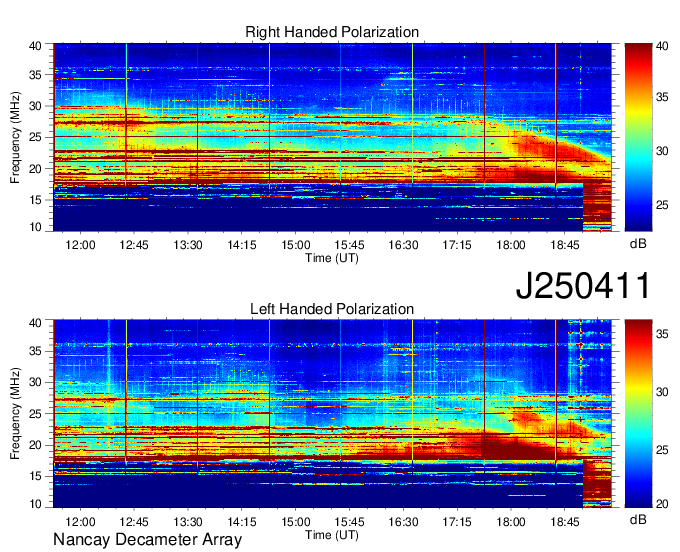Click 14:15 time tick on left-handed plot
The image size is (680, 552).
pos(242,522)
